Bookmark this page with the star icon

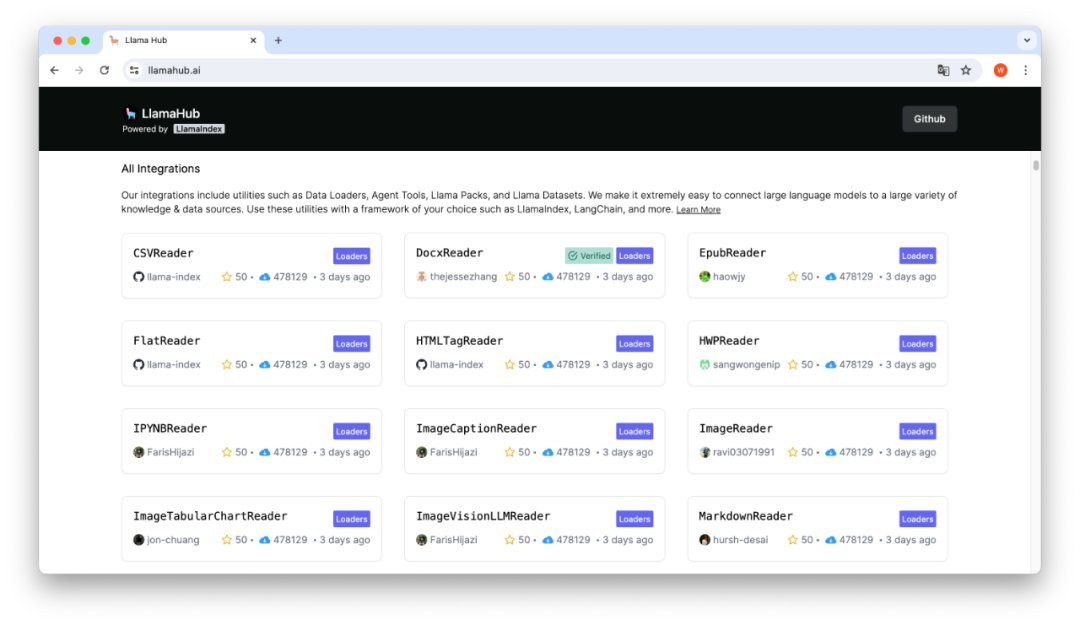tap(966, 70)
